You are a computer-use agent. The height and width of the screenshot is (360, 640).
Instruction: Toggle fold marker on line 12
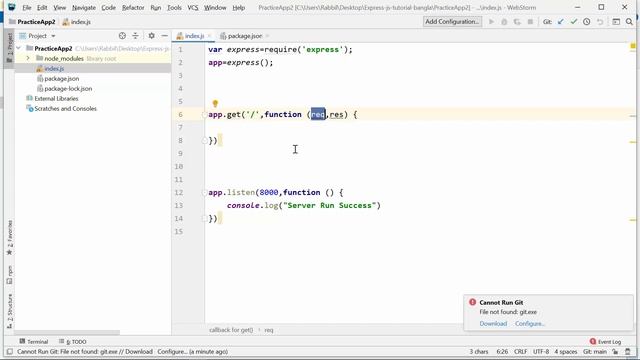(204, 193)
